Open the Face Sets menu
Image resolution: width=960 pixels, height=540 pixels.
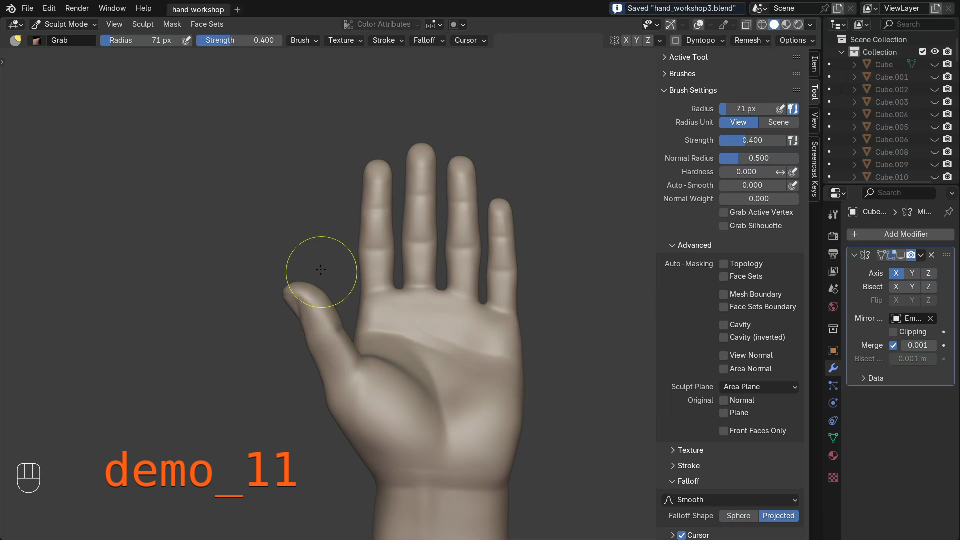coord(206,24)
